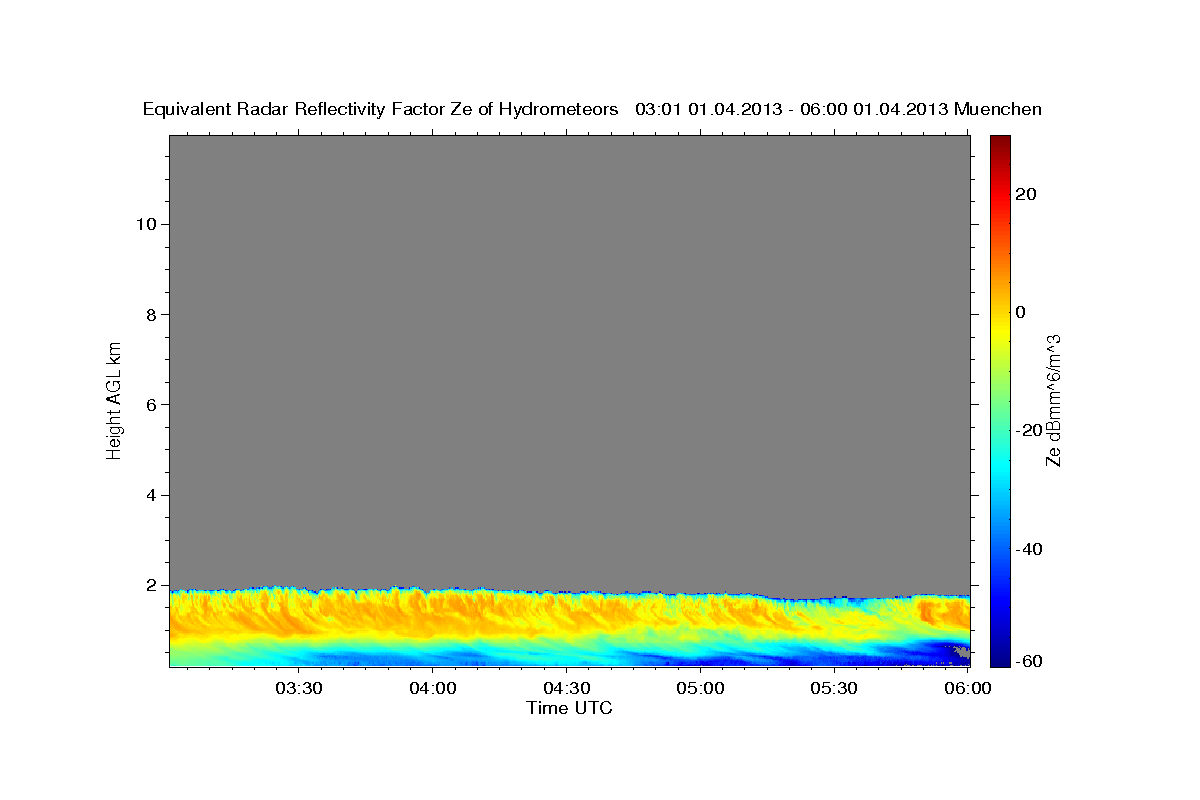Click the height axis tick label '4'

150,495
